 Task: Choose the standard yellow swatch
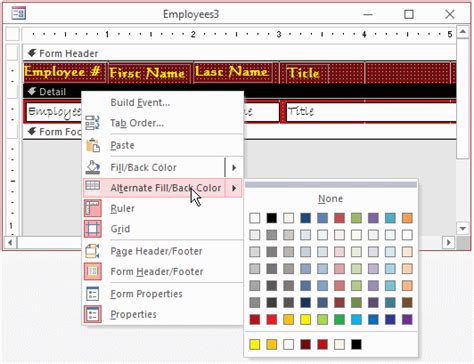[x=305, y=319]
